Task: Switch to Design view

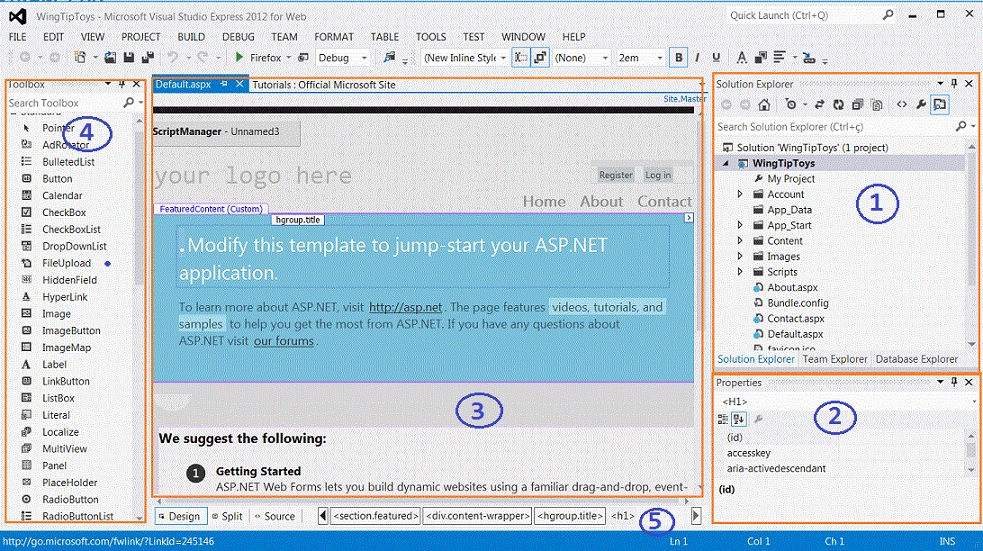Action: [x=179, y=516]
